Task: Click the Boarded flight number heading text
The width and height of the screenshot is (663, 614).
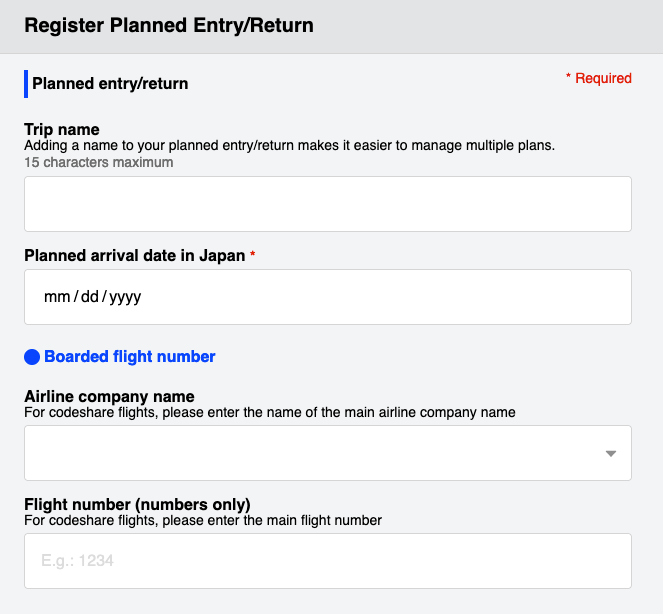Action: coord(130,356)
